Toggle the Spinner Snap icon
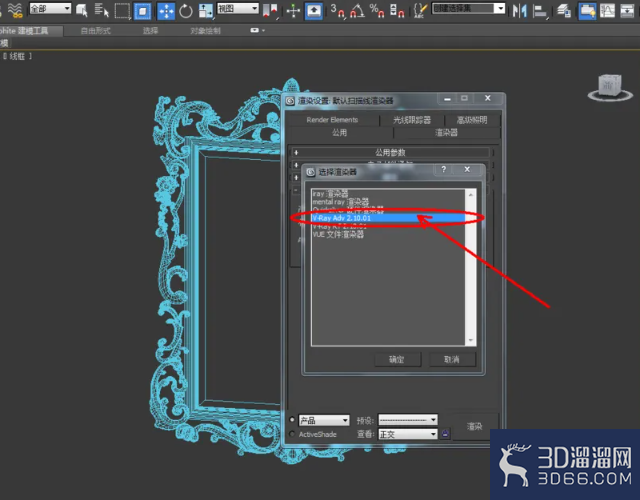The height and width of the screenshot is (500, 640). click(396, 11)
